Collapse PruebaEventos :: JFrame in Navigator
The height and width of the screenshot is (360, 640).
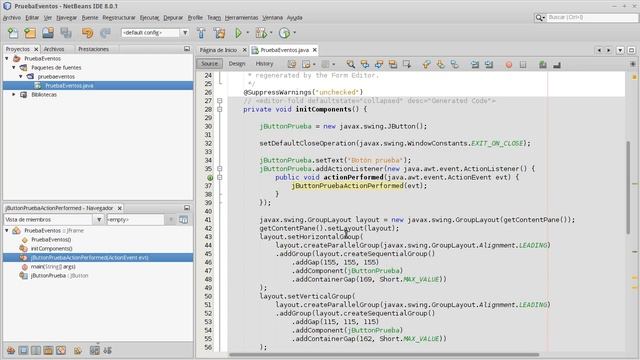[7, 231]
